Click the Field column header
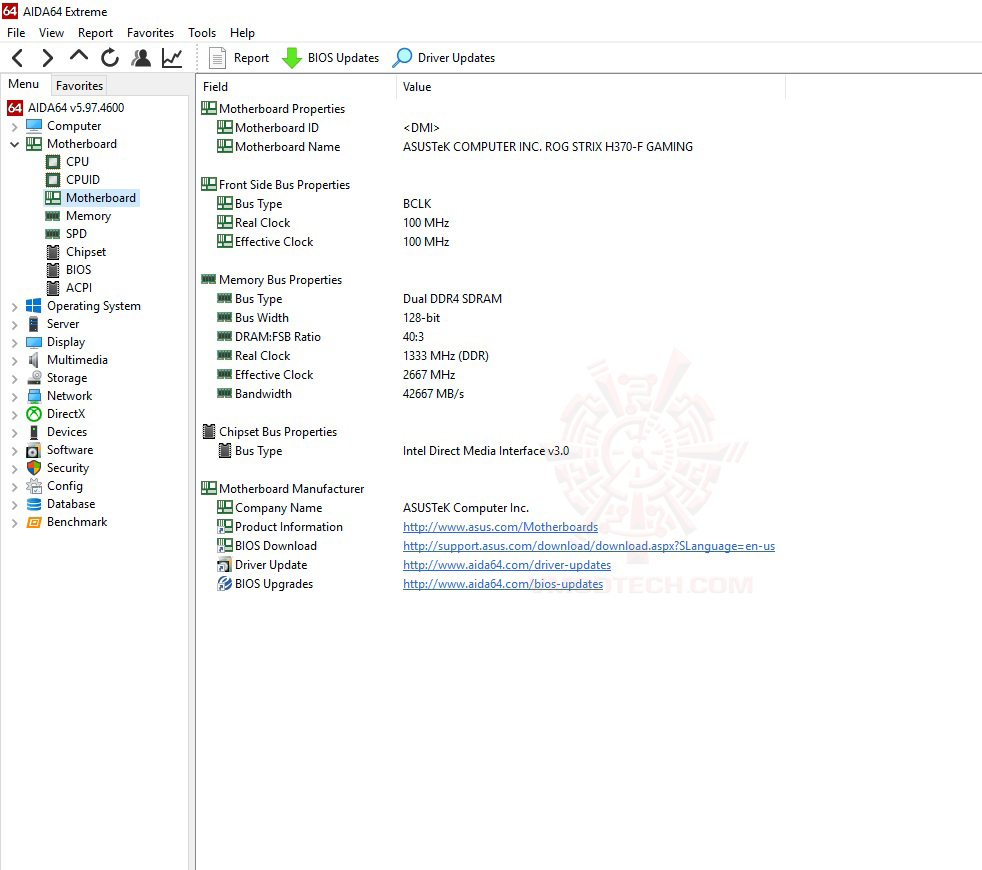Image resolution: width=982 pixels, height=870 pixels. coord(296,87)
